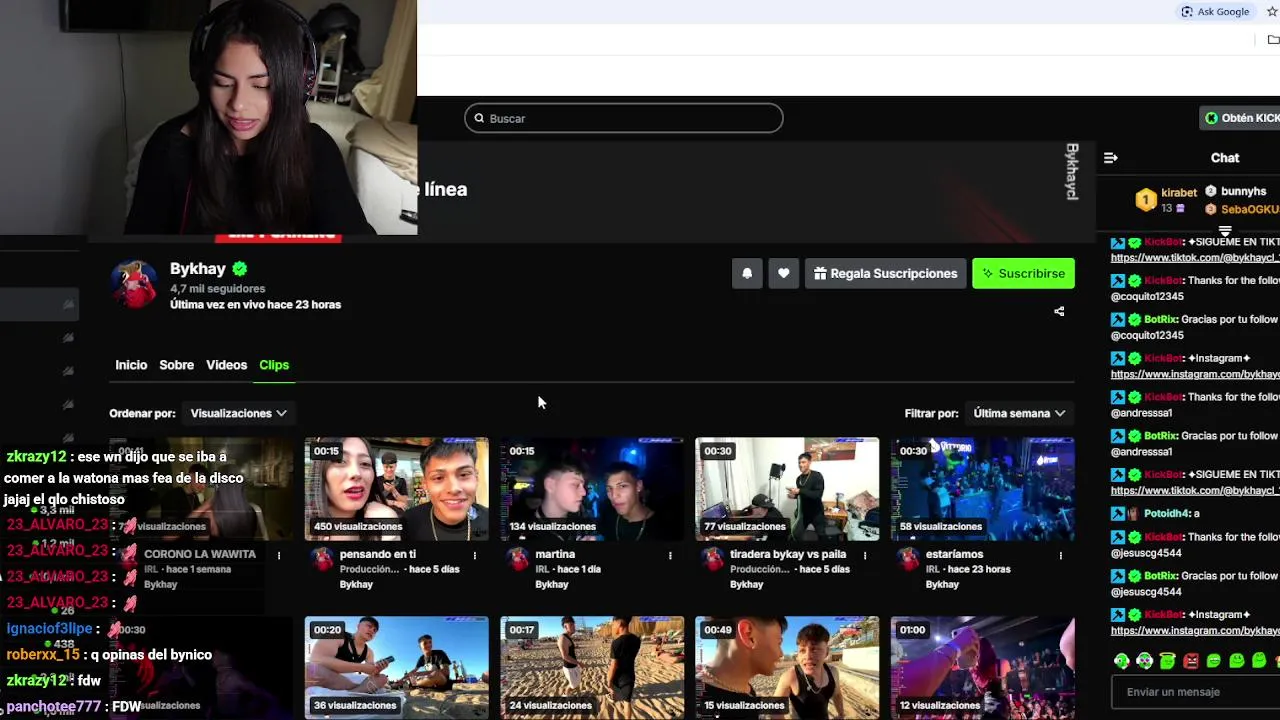Select the Clips tab

pyautogui.click(x=274, y=365)
